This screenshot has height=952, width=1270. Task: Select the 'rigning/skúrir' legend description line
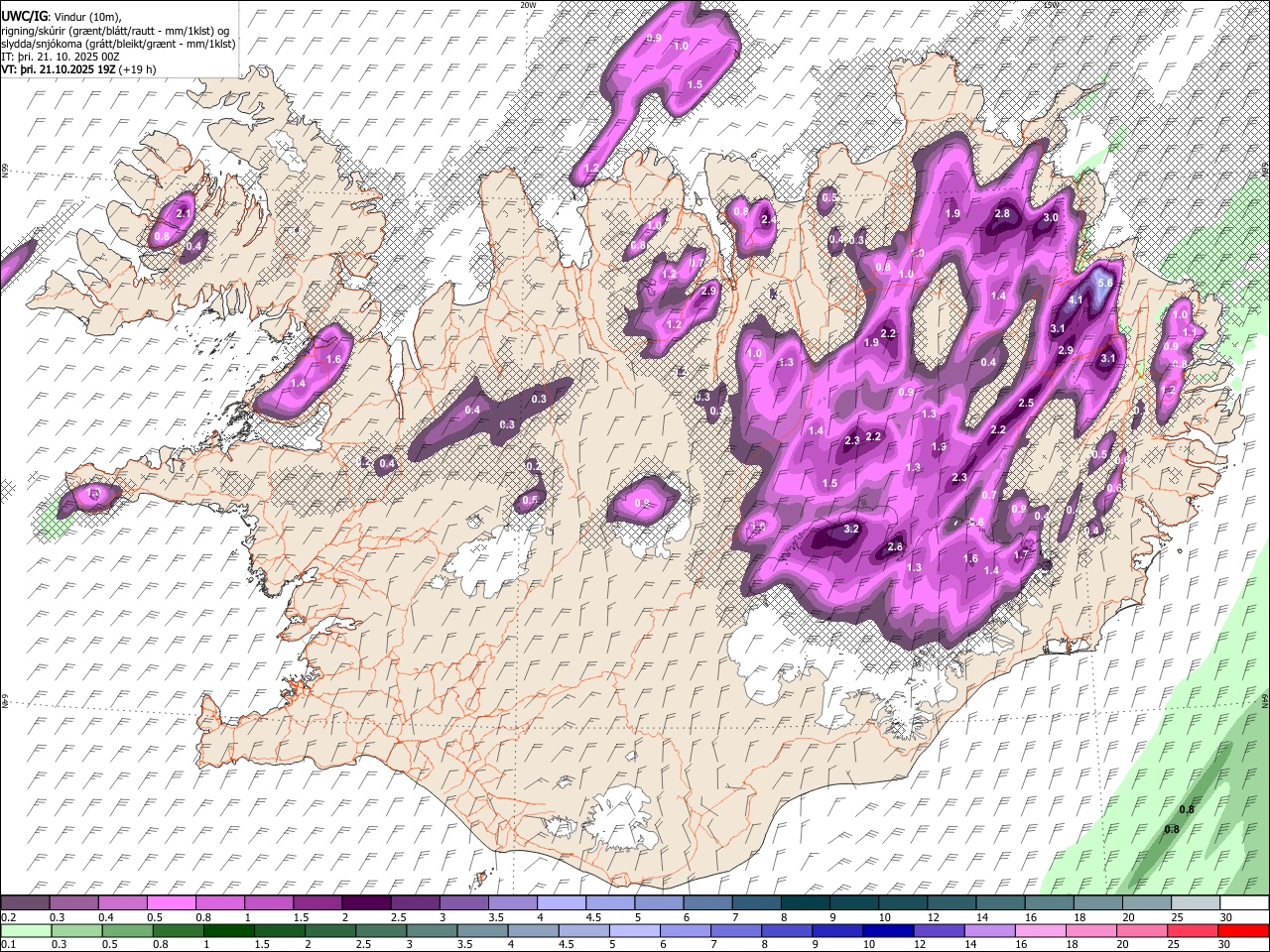pos(115,30)
